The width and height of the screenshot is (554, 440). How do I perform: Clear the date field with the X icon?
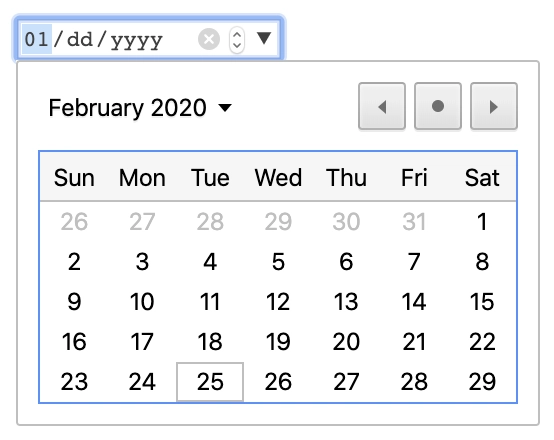point(209,39)
